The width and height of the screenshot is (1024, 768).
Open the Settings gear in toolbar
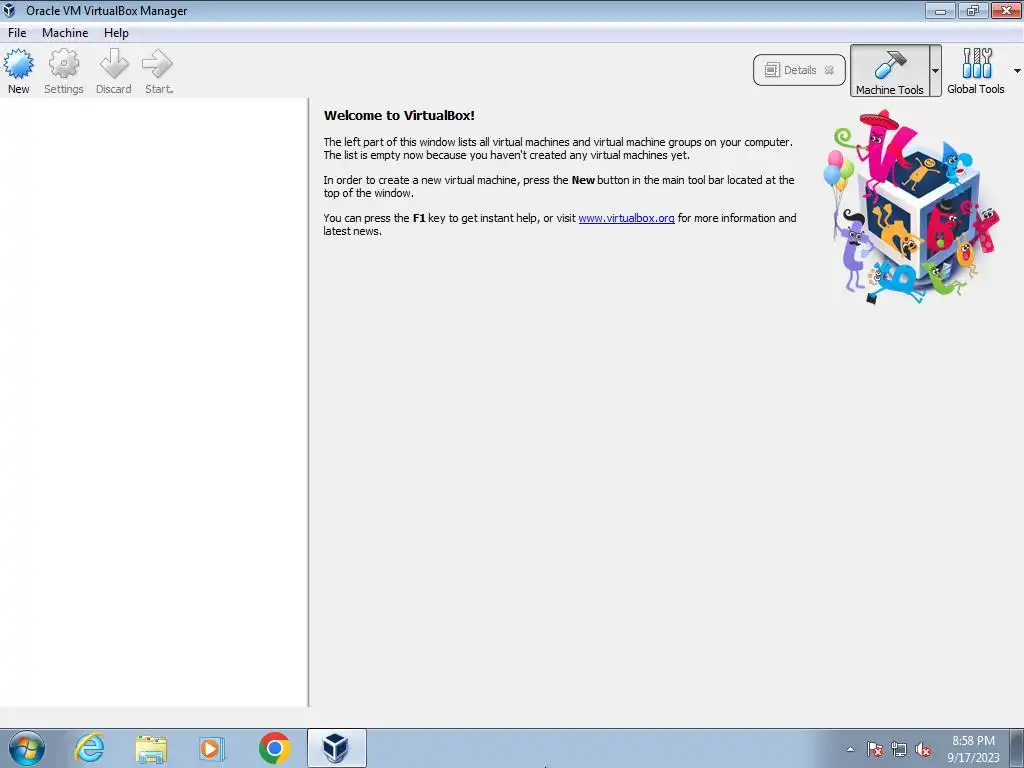tap(63, 71)
